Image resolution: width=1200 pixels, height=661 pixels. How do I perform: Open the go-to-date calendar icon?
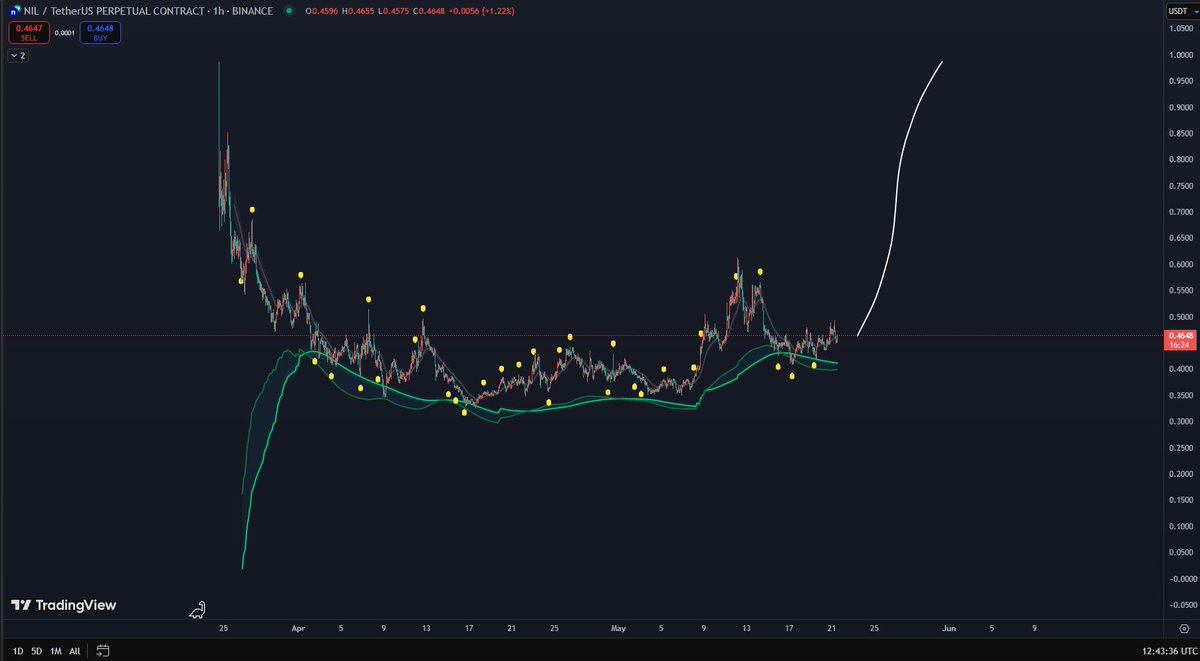(102, 651)
